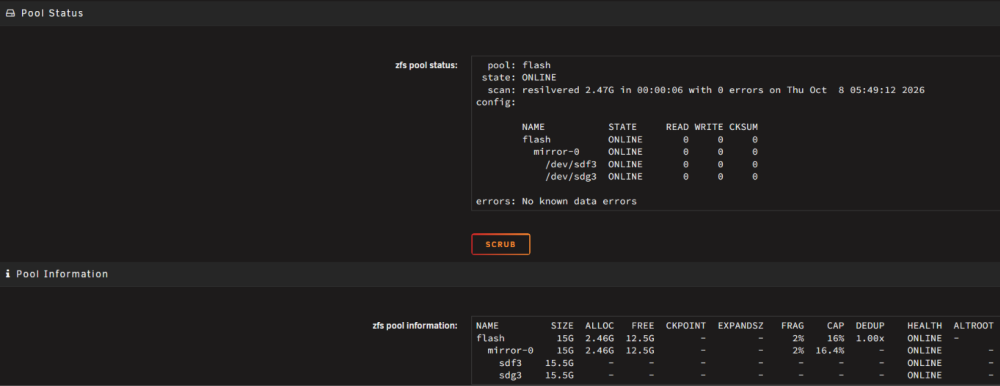
Task: Click the FRAG column header
Action: [x=793, y=325]
